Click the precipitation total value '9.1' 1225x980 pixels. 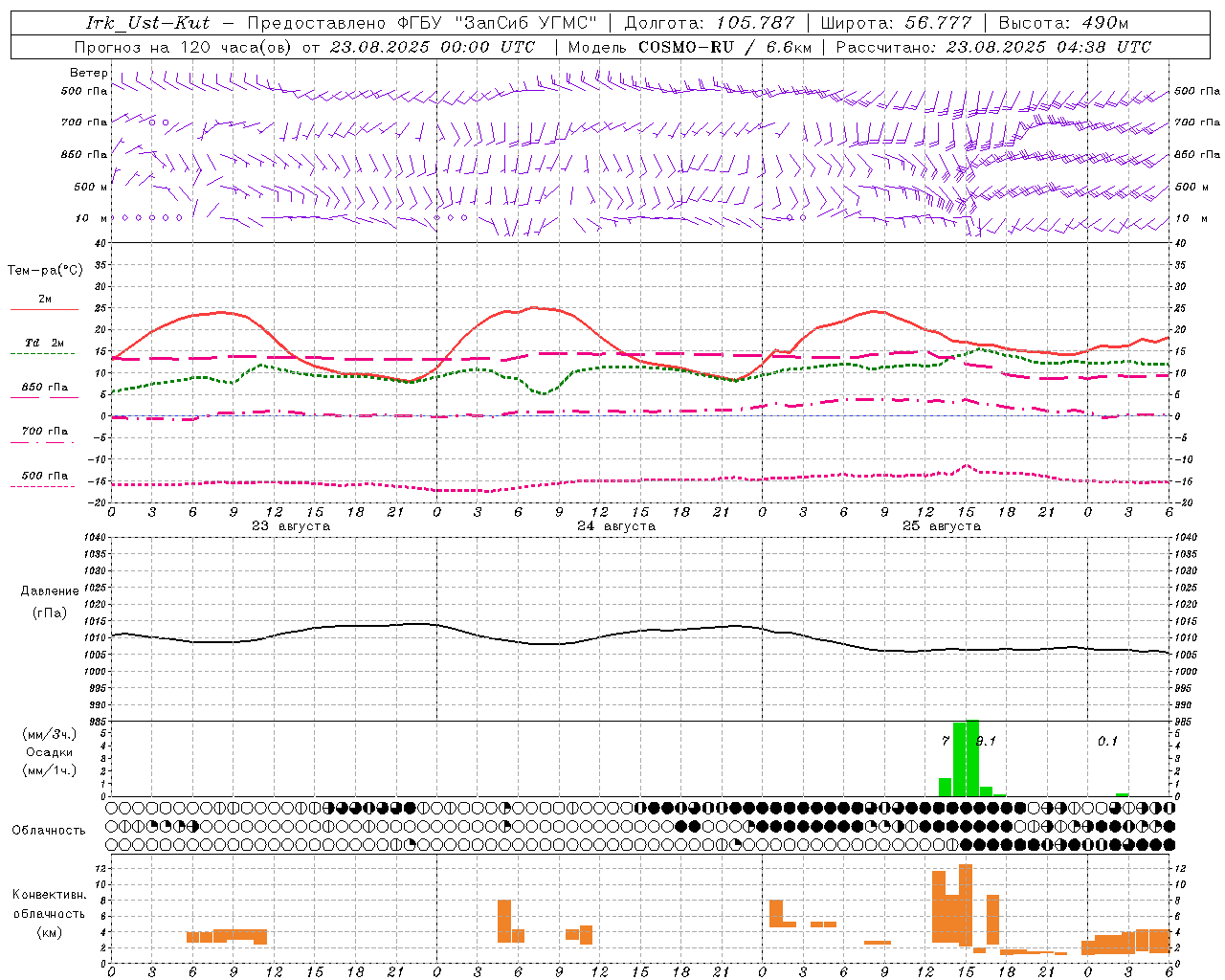click(x=986, y=741)
